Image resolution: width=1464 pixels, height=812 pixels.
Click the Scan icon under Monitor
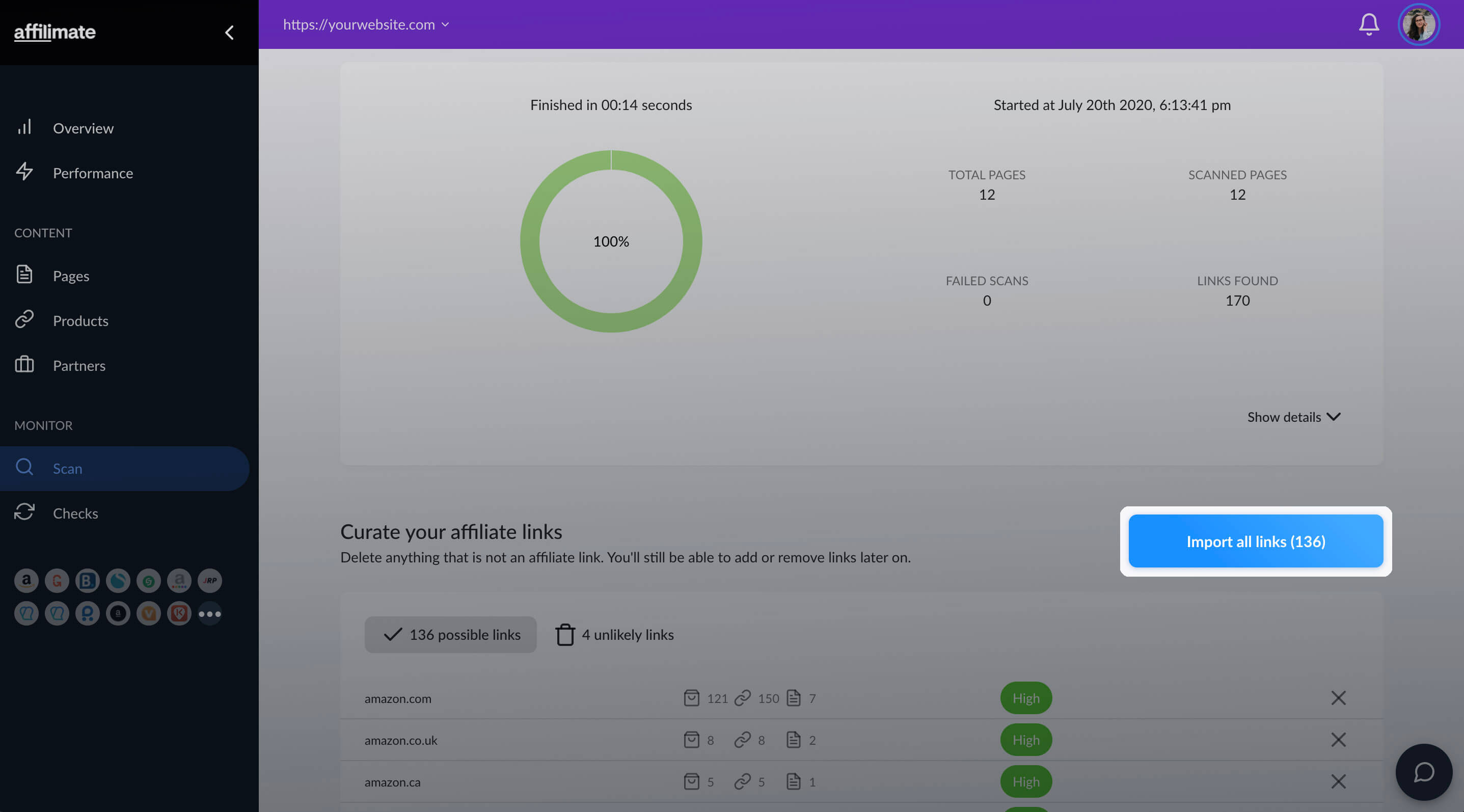24,468
